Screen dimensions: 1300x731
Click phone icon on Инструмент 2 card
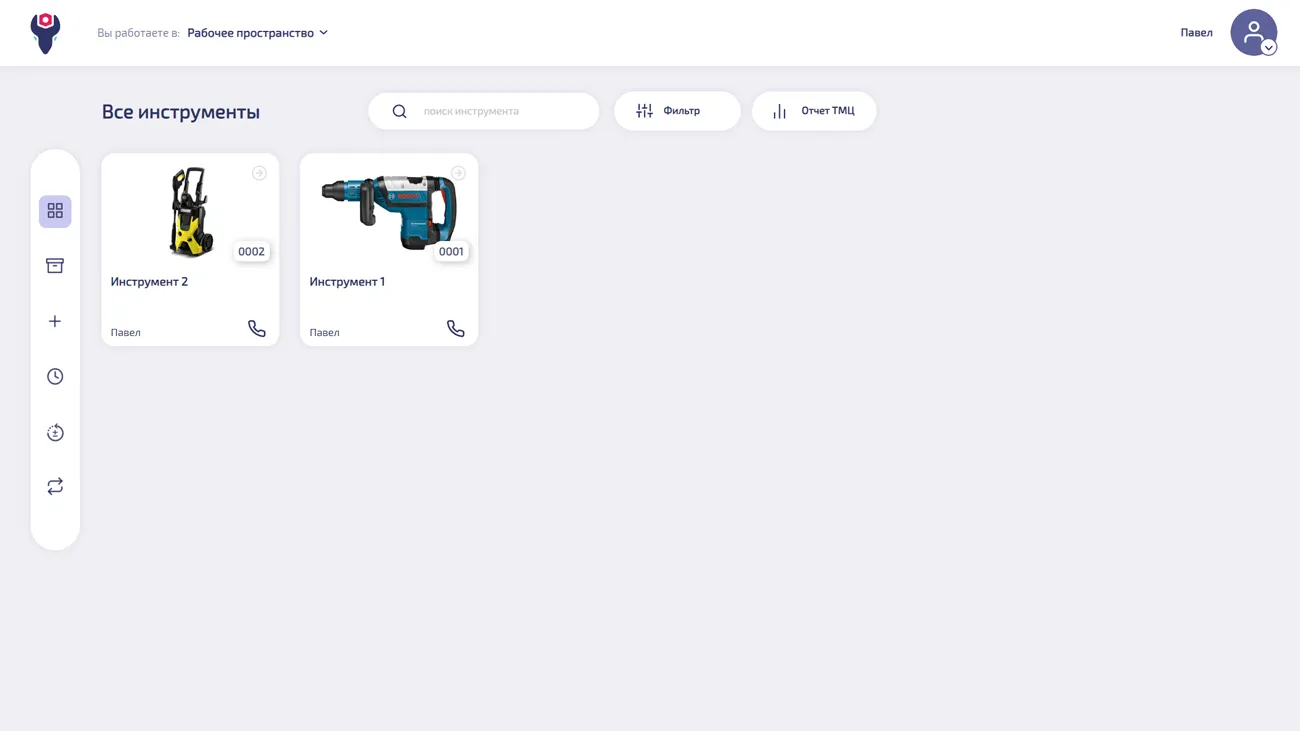[257, 329]
